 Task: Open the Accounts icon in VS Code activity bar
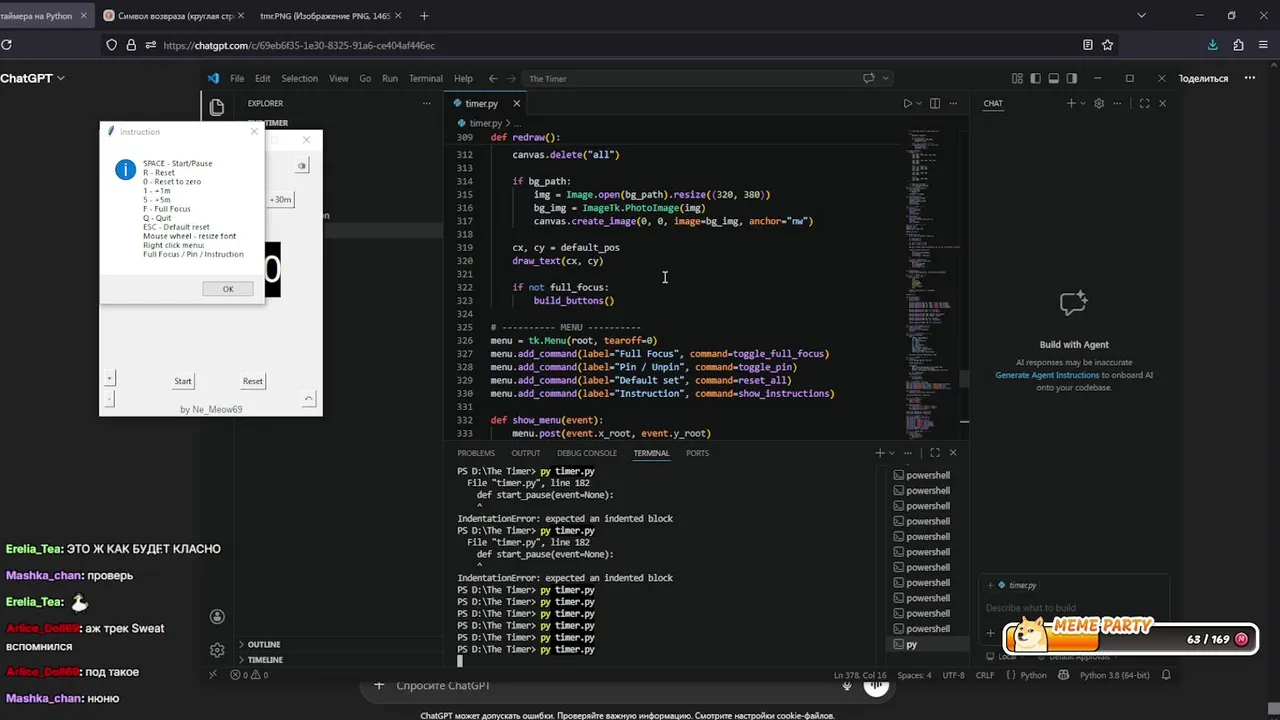(217, 617)
